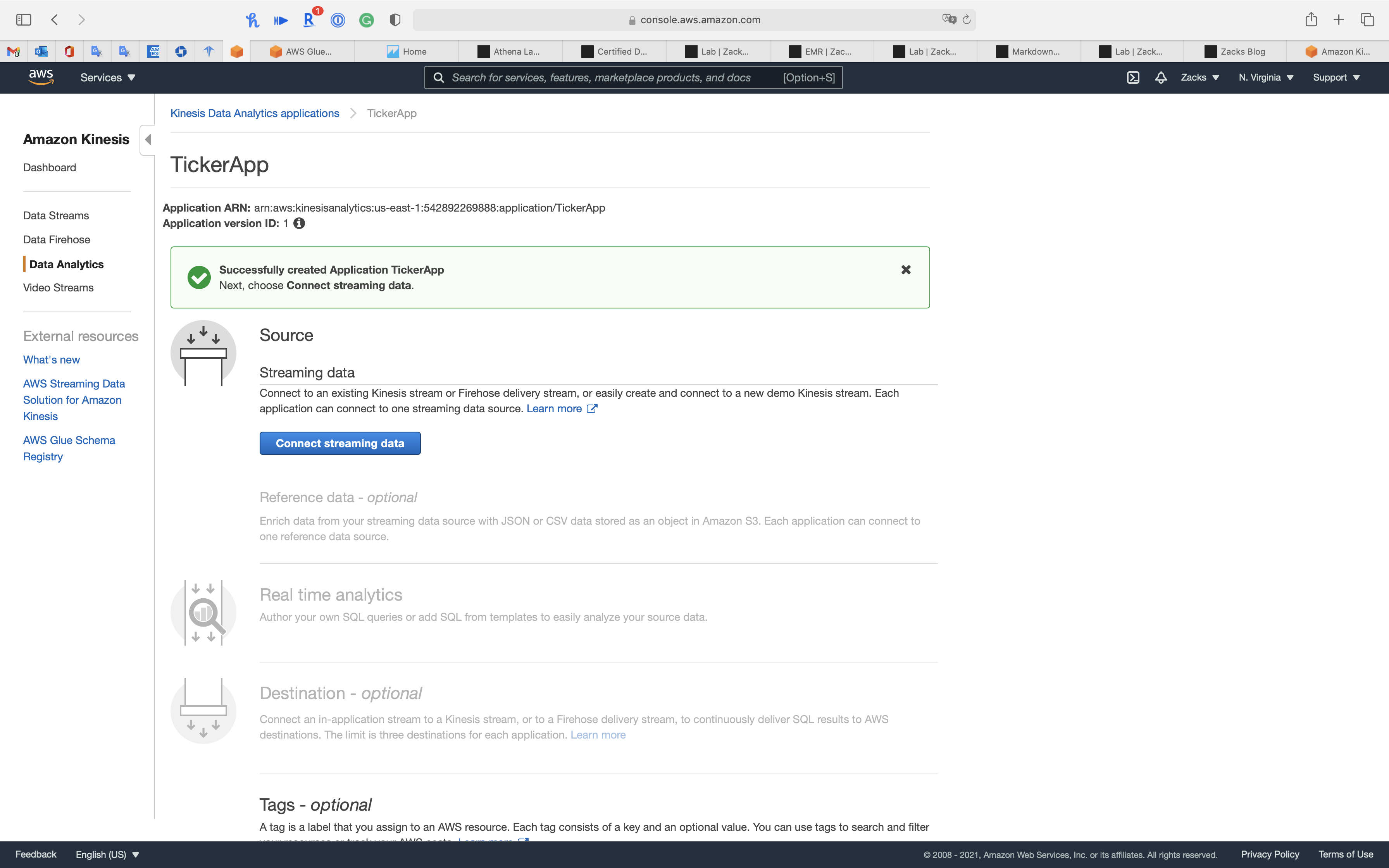Go to Kinesis Data Analytics applications breadcrumb
This screenshot has height=868, width=1389.
pos(254,113)
